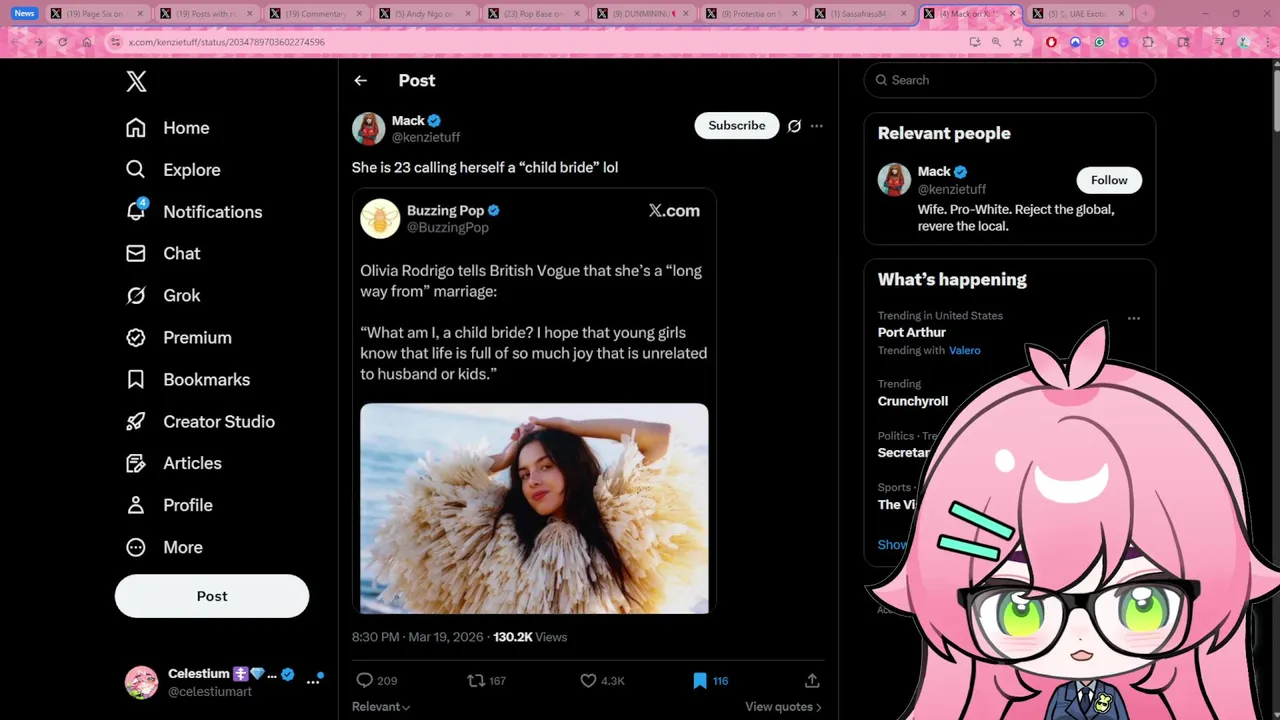
Task: Go back with the Post arrow
Action: click(361, 81)
